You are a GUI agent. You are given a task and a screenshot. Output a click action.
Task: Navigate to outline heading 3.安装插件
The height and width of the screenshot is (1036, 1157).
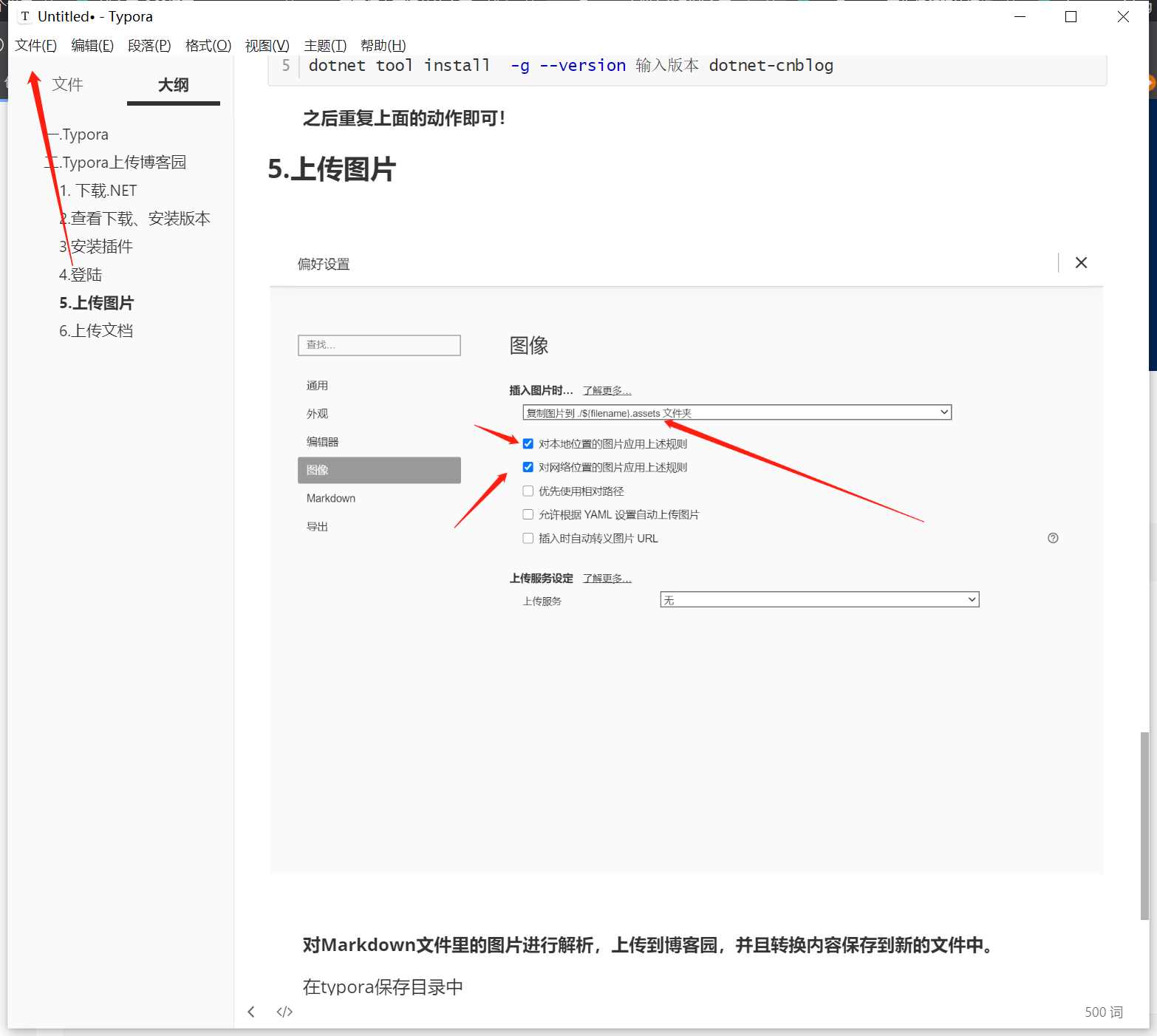pyautogui.click(x=96, y=247)
